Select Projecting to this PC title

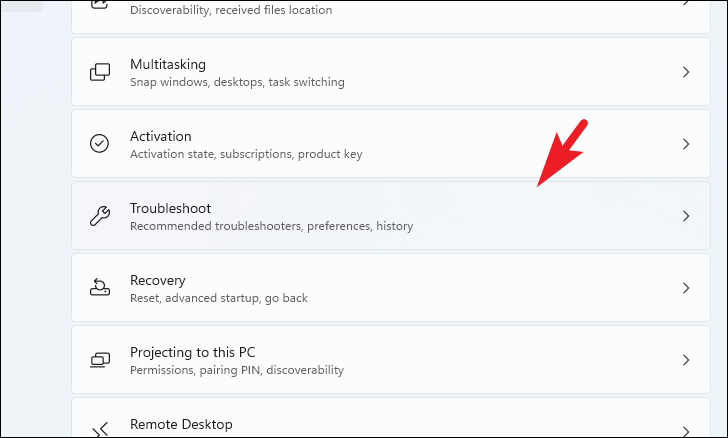pyautogui.click(x=193, y=353)
